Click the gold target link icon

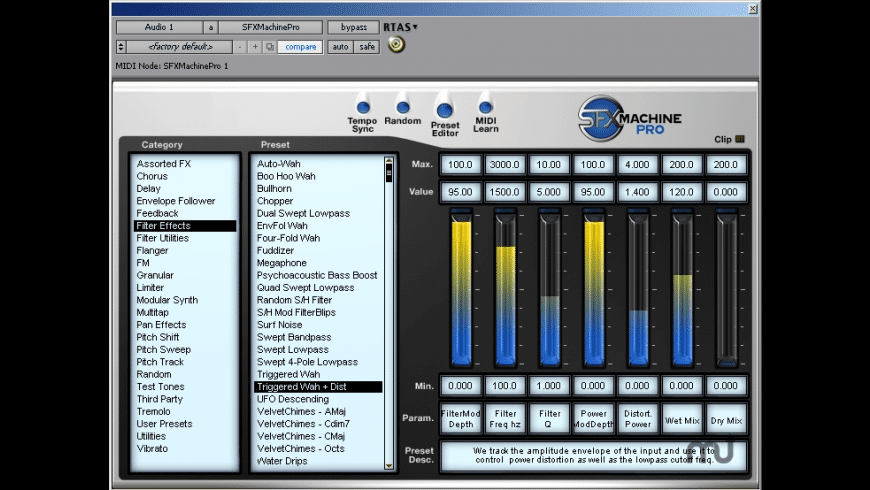397,45
